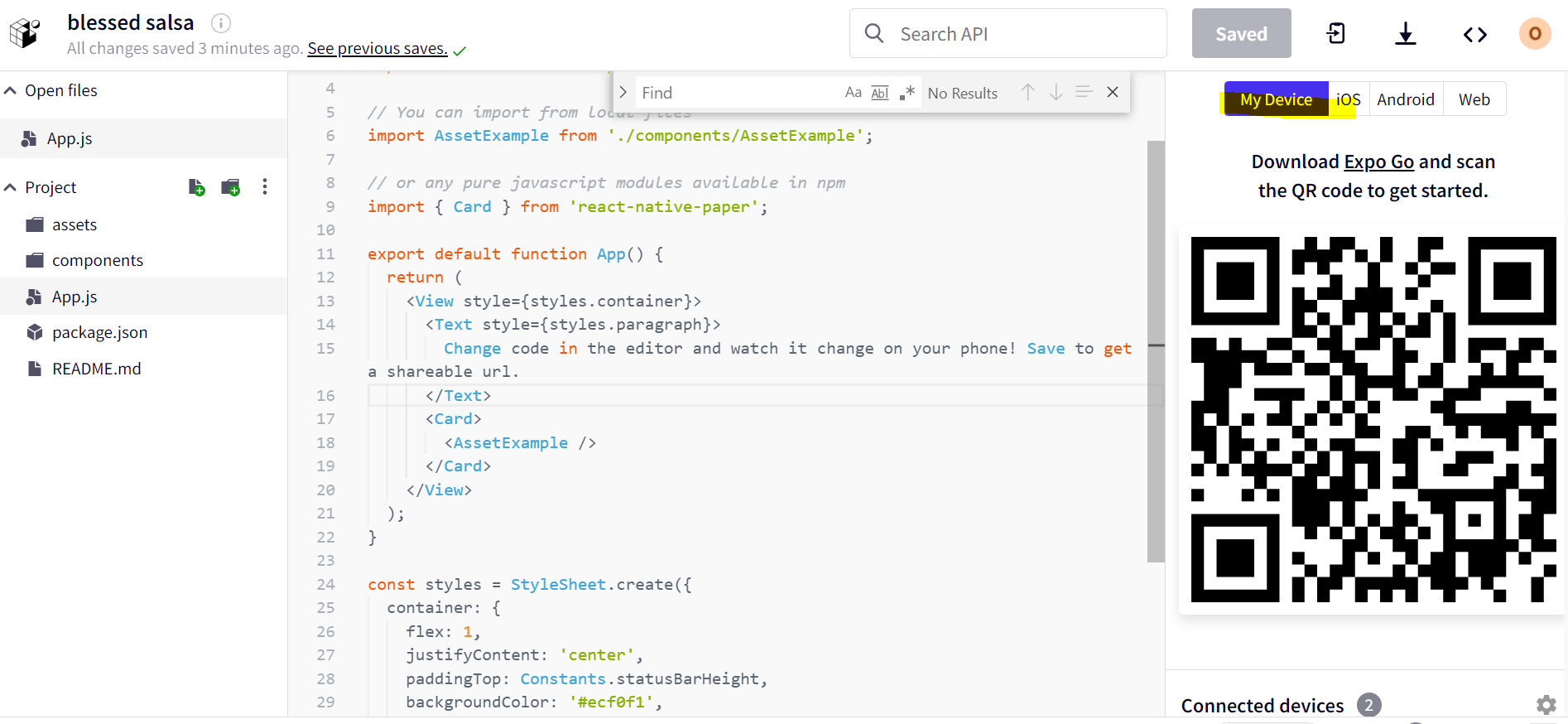Click Constants.statusBarHeight in code
Viewport: 1568px width, 724px height.
point(639,679)
